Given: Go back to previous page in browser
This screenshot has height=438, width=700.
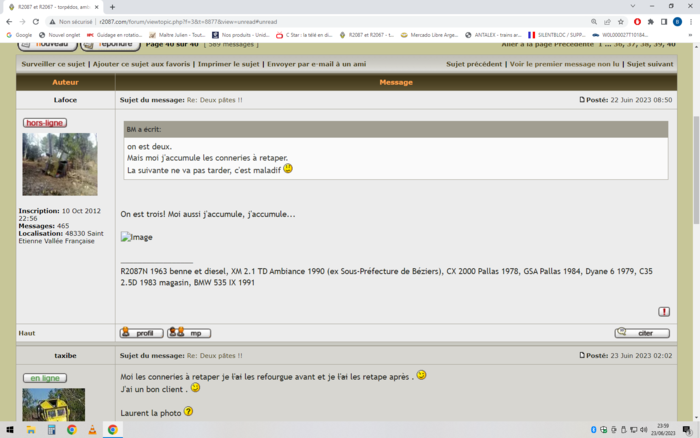Looking at the screenshot, I should coord(9,21).
